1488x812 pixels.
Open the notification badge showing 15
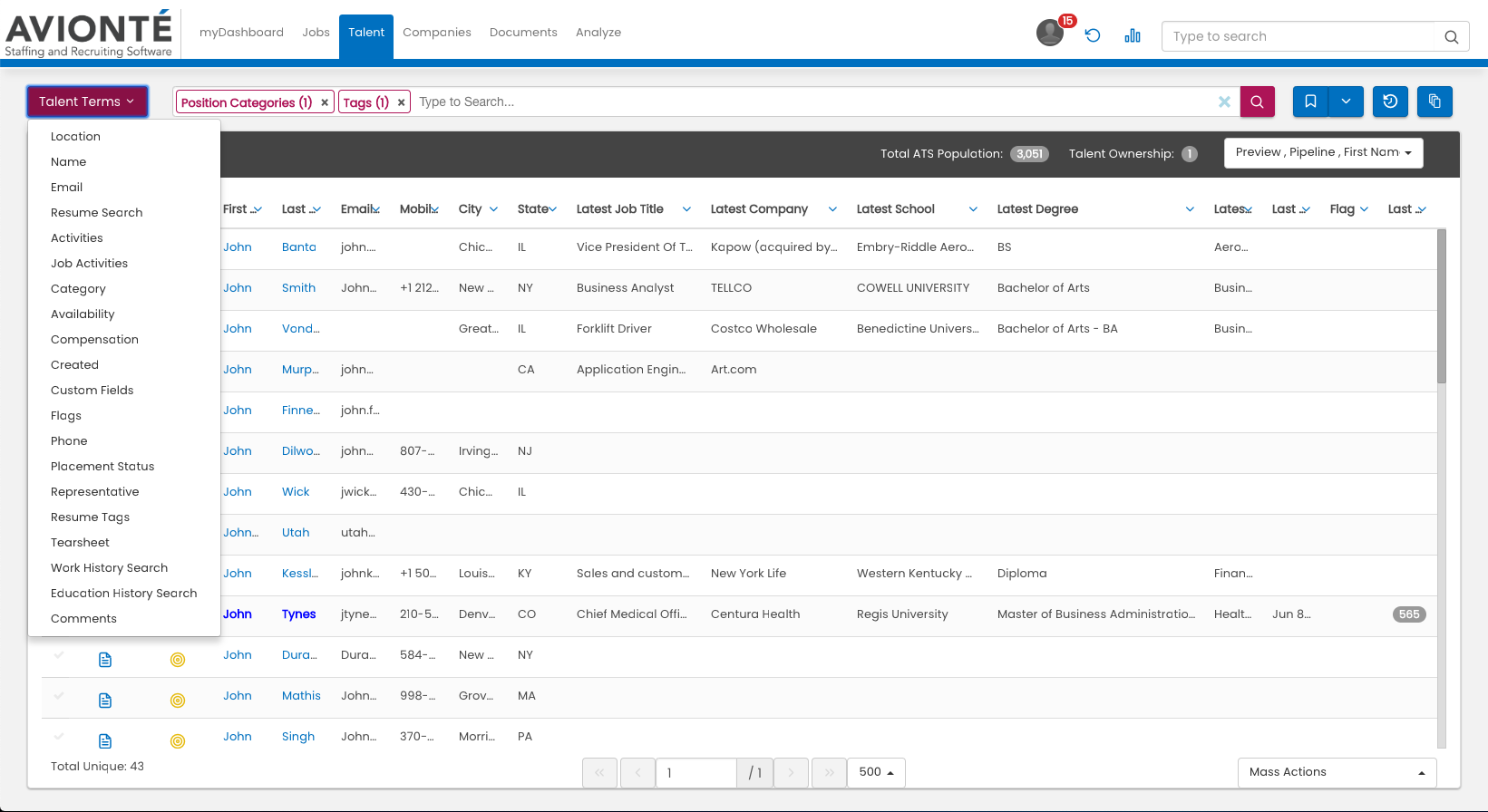tap(1067, 21)
